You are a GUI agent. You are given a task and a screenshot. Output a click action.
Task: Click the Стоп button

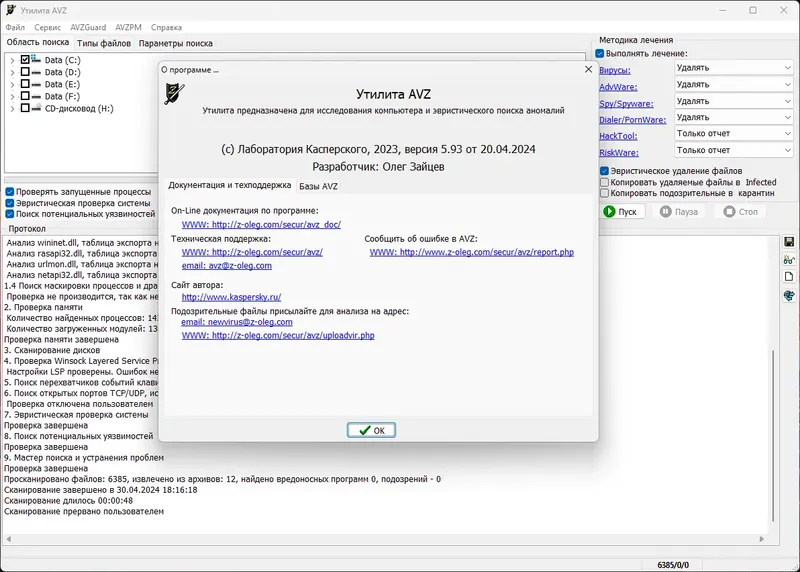pos(741,212)
